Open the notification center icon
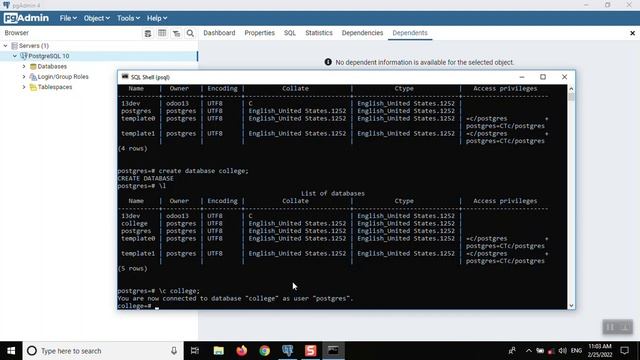The height and width of the screenshot is (360, 640). click(x=624, y=351)
